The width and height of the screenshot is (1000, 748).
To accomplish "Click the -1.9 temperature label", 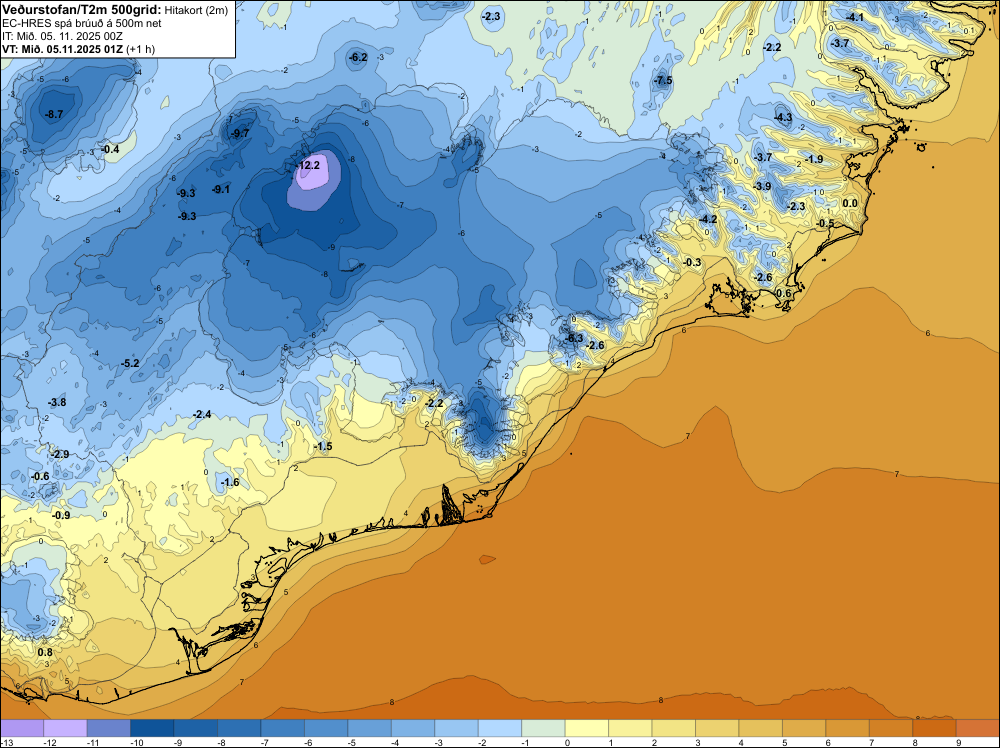I will click(814, 159).
